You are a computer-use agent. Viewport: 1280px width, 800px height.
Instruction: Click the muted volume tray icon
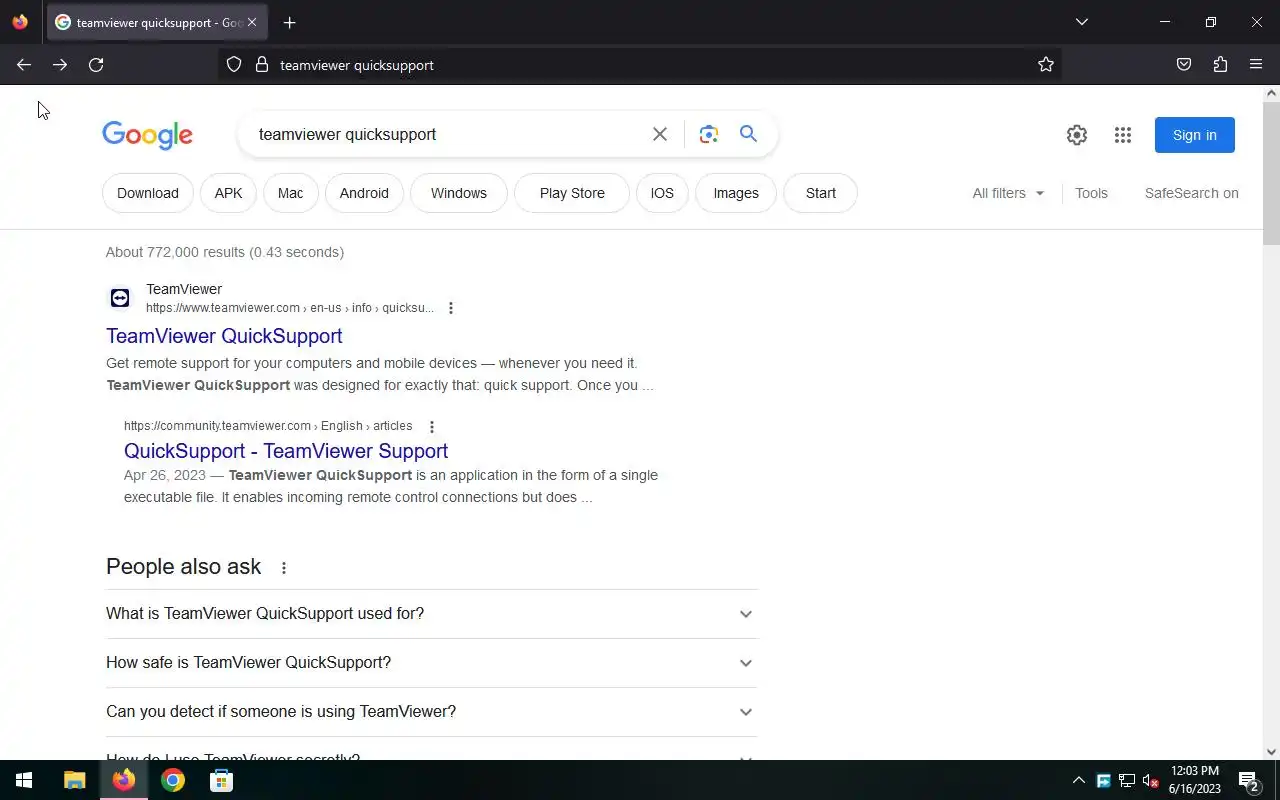tap(1151, 780)
